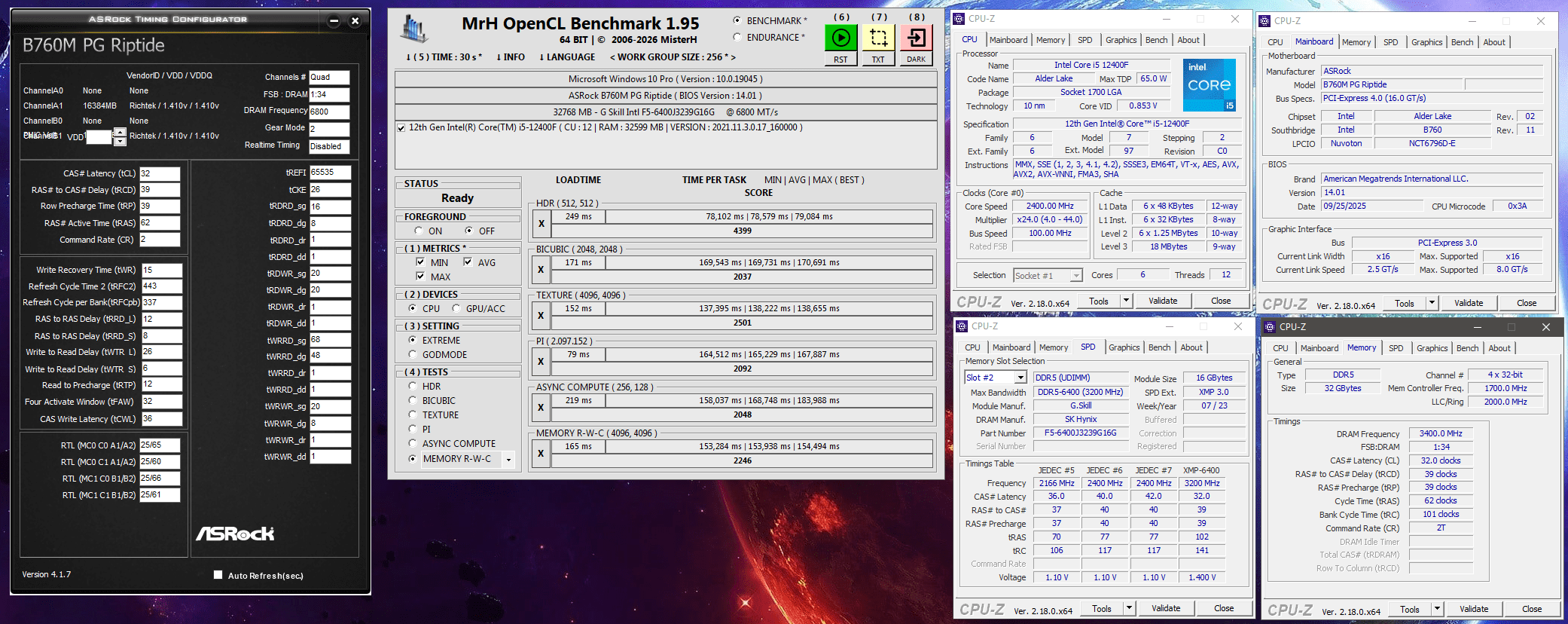Click Tools button in CPU-Z Mainboard window
Screen dimensions: 1568x624
[1405, 303]
